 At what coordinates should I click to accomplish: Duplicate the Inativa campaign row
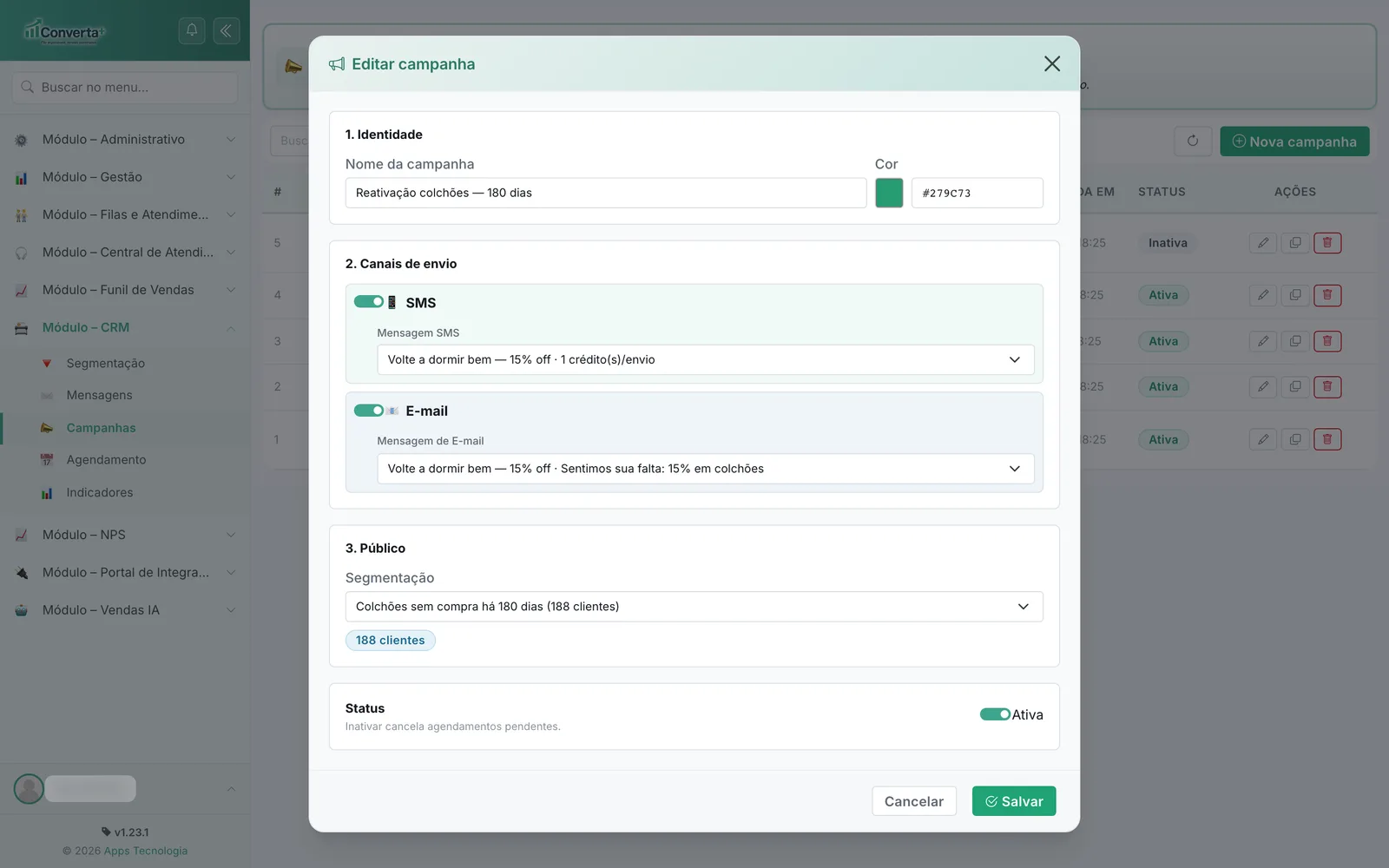point(1295,243)
